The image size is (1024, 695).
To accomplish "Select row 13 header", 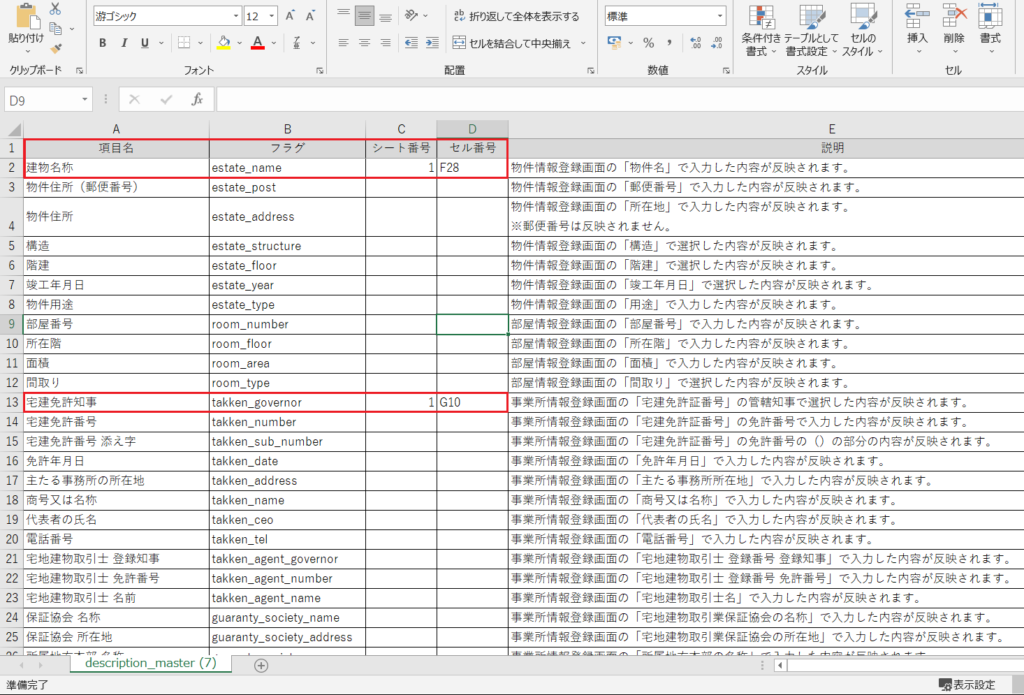I will (x=12, y=402).
